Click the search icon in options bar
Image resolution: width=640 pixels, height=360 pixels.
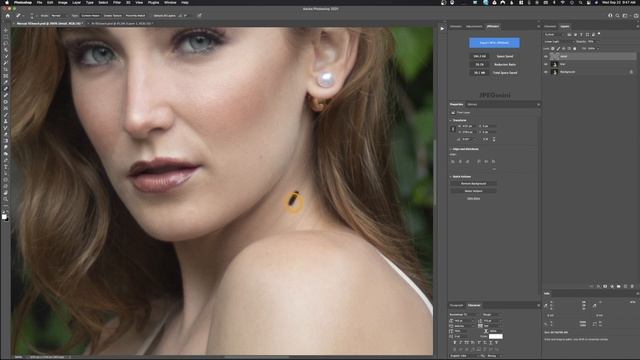[618, 16]
